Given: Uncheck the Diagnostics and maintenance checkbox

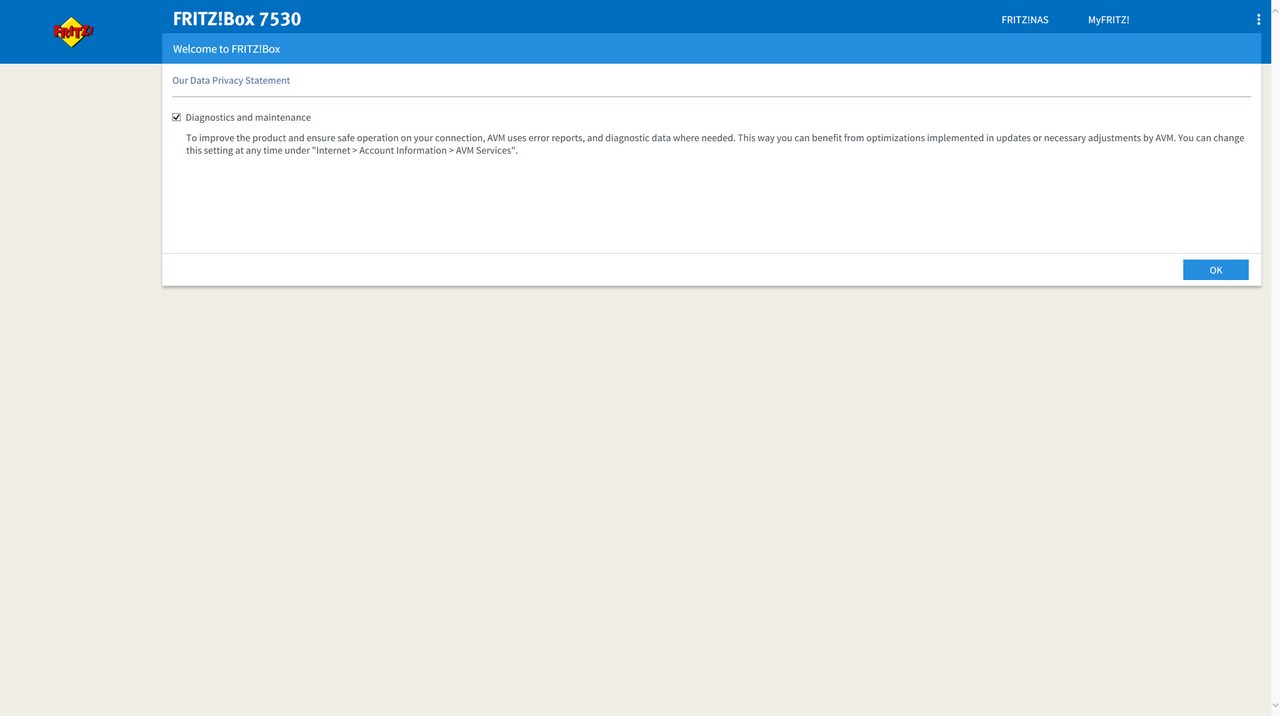Looking at the screenshot, I should (x=177, y=117).
